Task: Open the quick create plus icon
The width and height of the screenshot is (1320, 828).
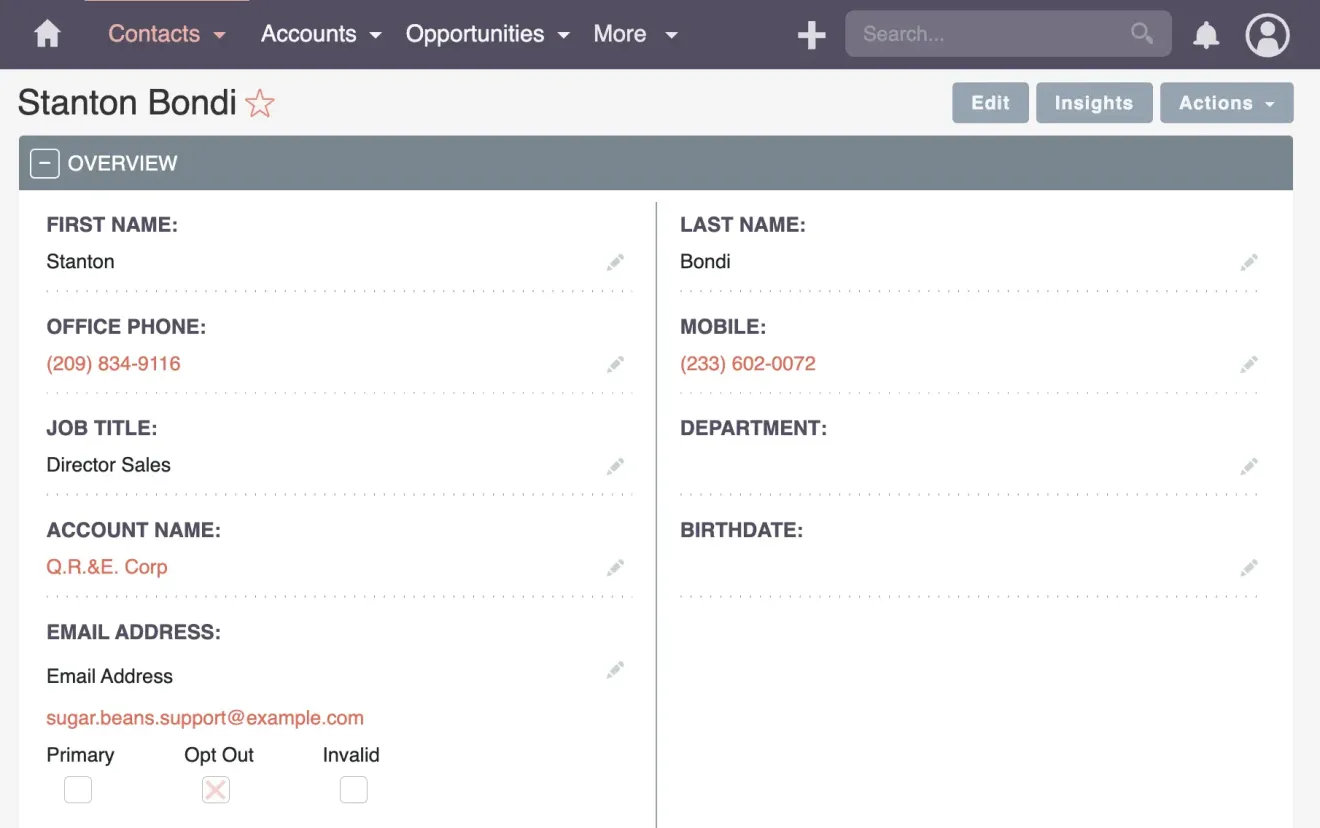Action: (811, 33)
